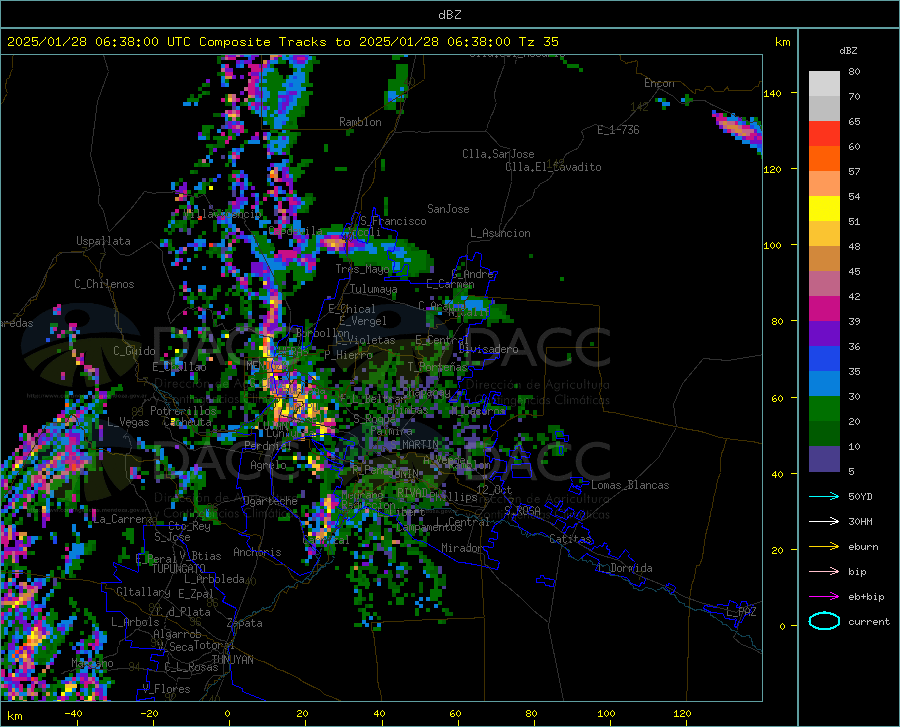
Task: Click the 'Zapata' map label
Action: pyautogui.click(x=245, y=623)
